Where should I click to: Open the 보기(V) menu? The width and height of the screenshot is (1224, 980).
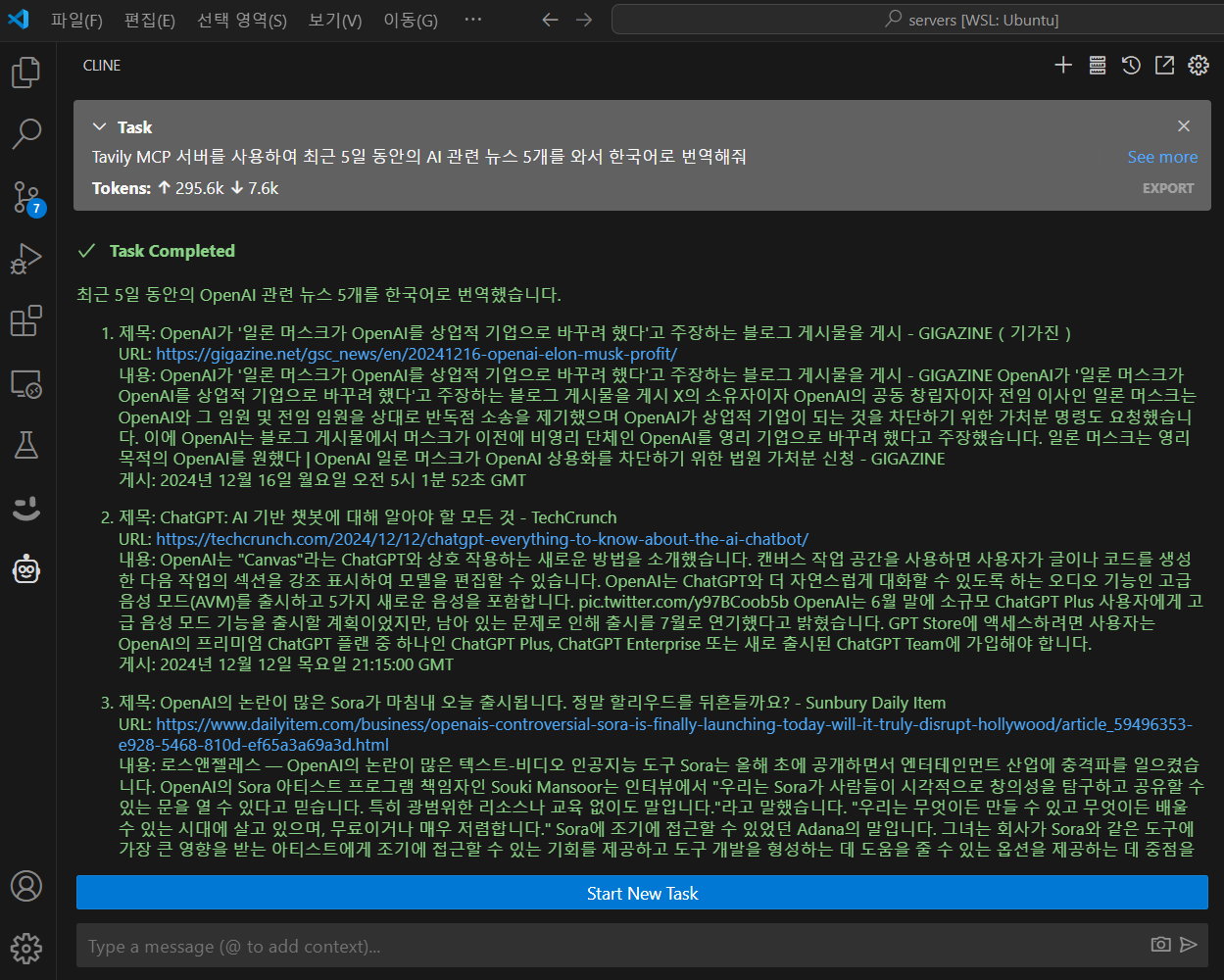tap(335, 20)
